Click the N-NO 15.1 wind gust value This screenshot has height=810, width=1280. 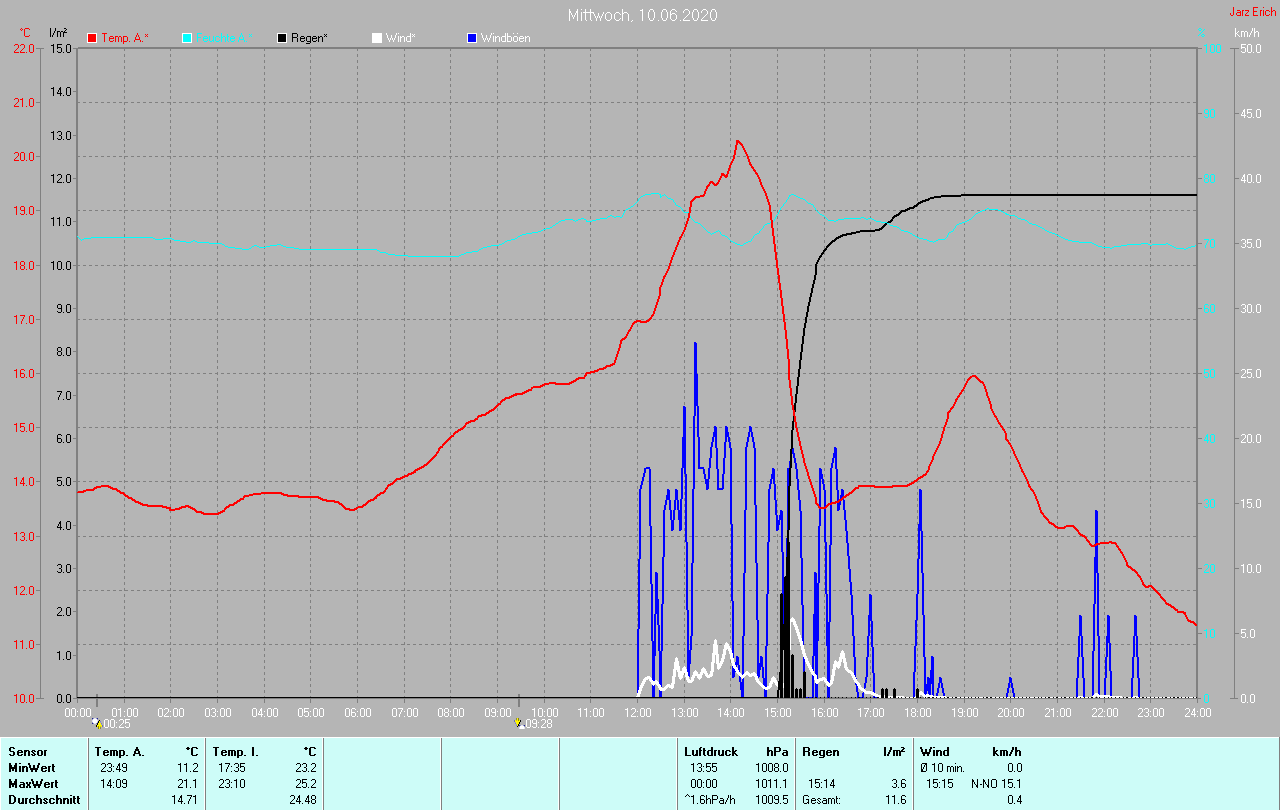(x=996, y=784)
